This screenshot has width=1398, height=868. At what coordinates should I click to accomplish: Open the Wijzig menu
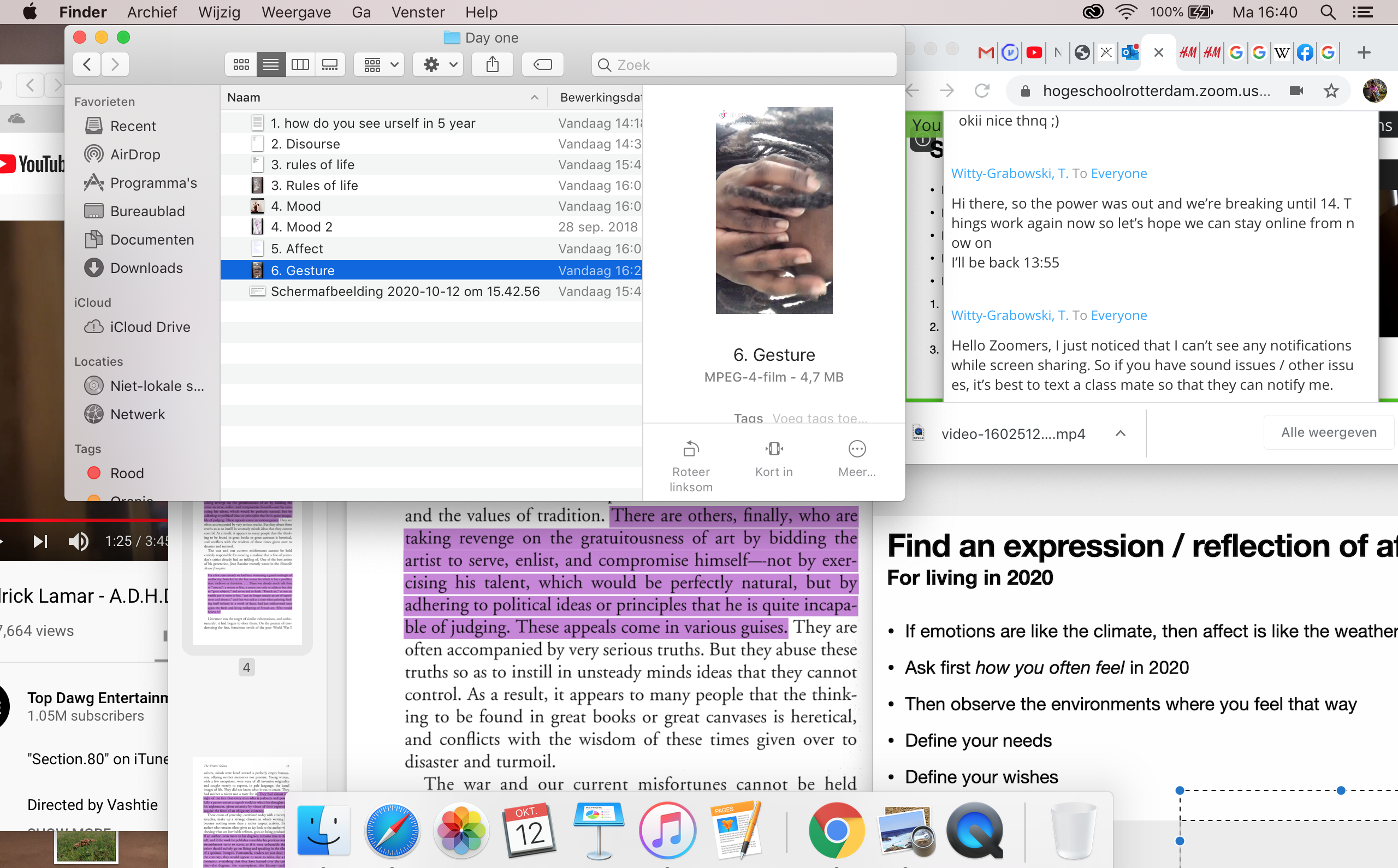point(219,12)
